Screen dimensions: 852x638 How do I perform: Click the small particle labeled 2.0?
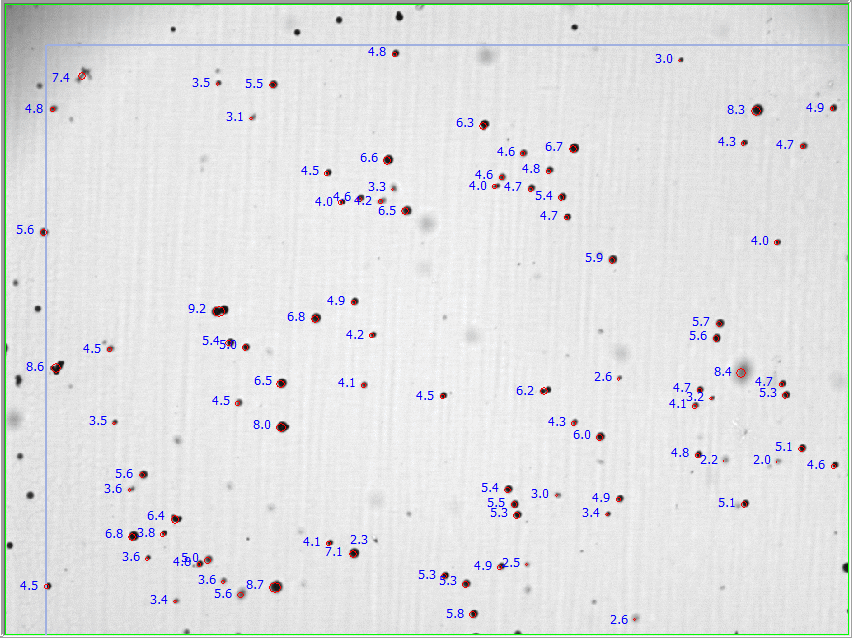coord(778,461)
